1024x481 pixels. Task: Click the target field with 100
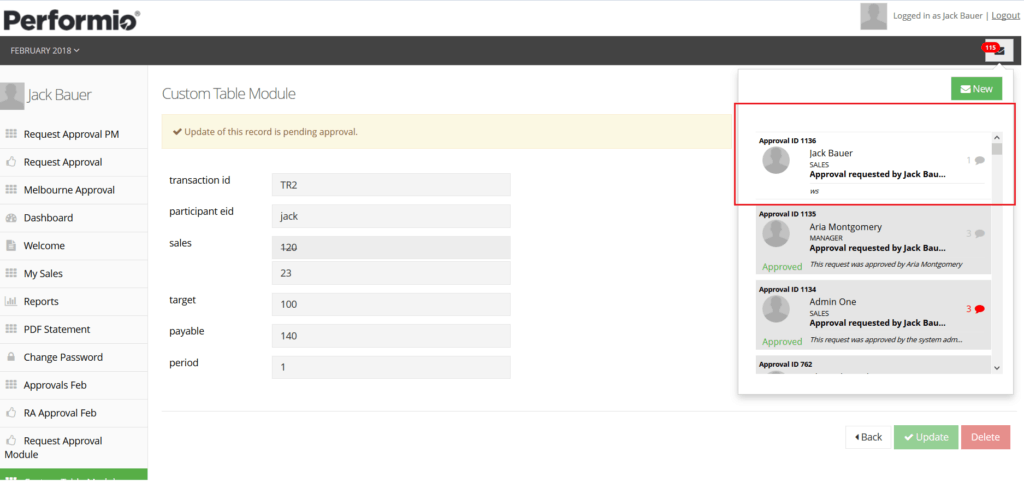click(x=391, y=304)
